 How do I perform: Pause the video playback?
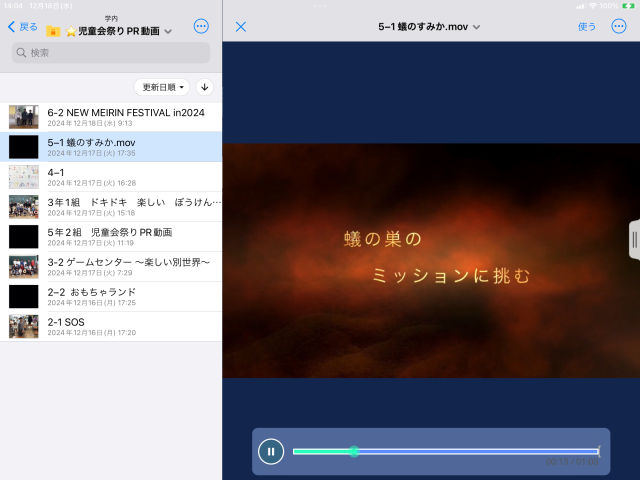point(271,451)
